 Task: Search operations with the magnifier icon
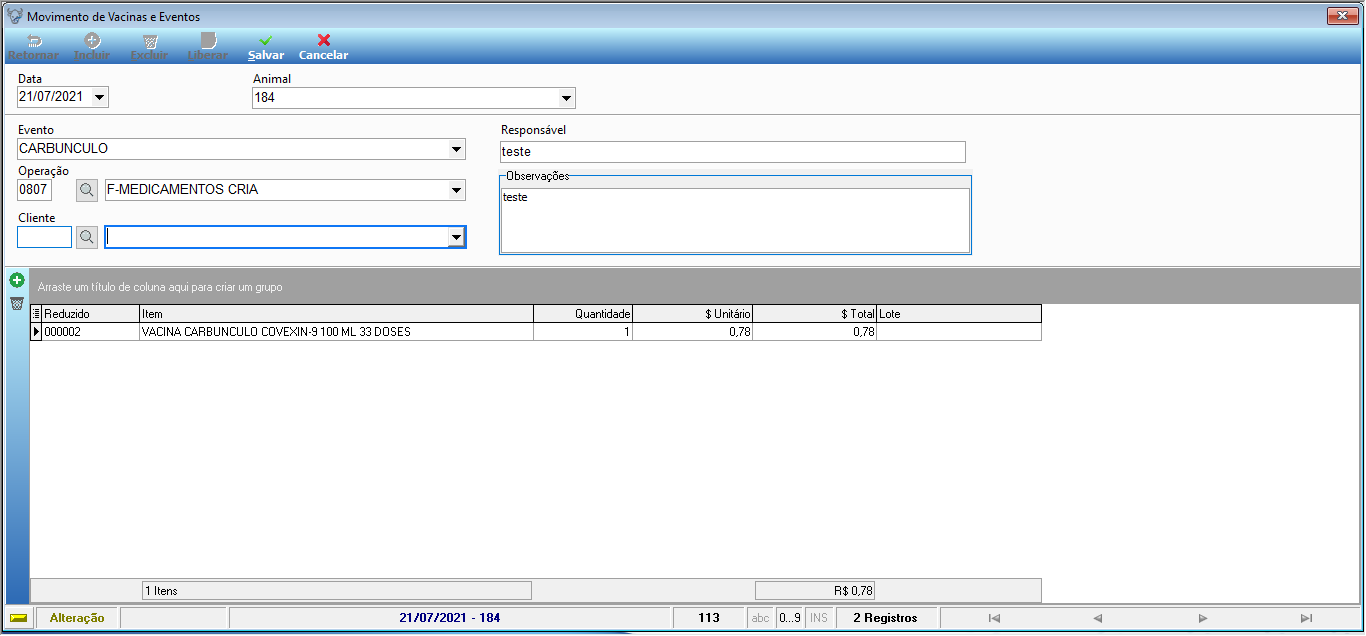point(87,190)
